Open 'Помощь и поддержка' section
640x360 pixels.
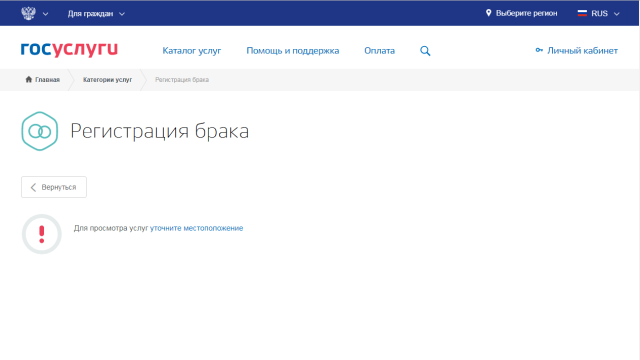point(293,51)
